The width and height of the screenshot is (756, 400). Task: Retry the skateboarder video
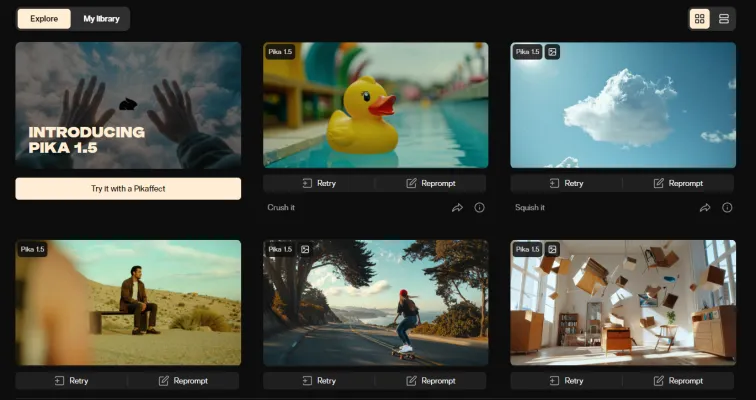319,381
